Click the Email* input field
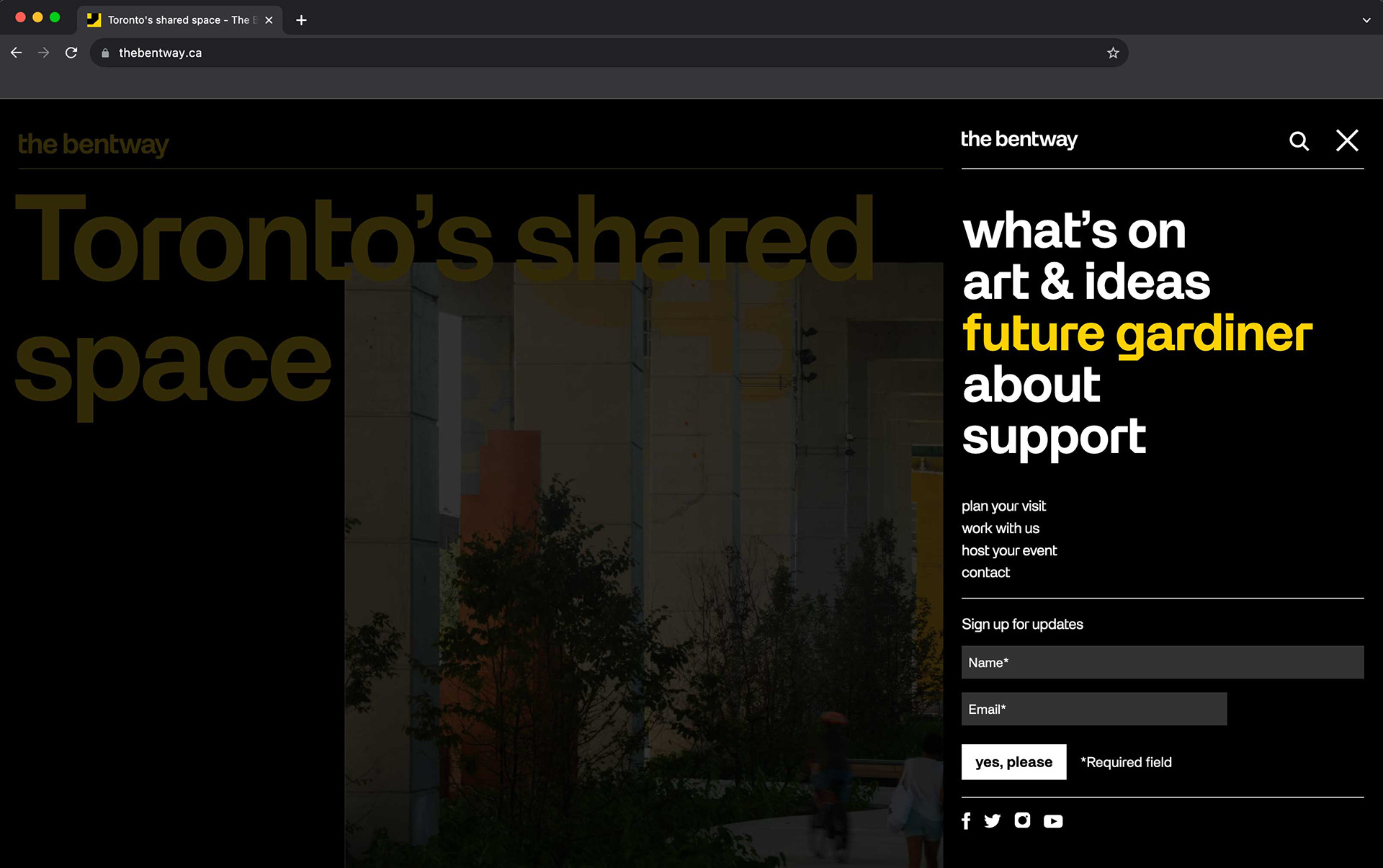 pyautogui.click(x=1094, y=709)
